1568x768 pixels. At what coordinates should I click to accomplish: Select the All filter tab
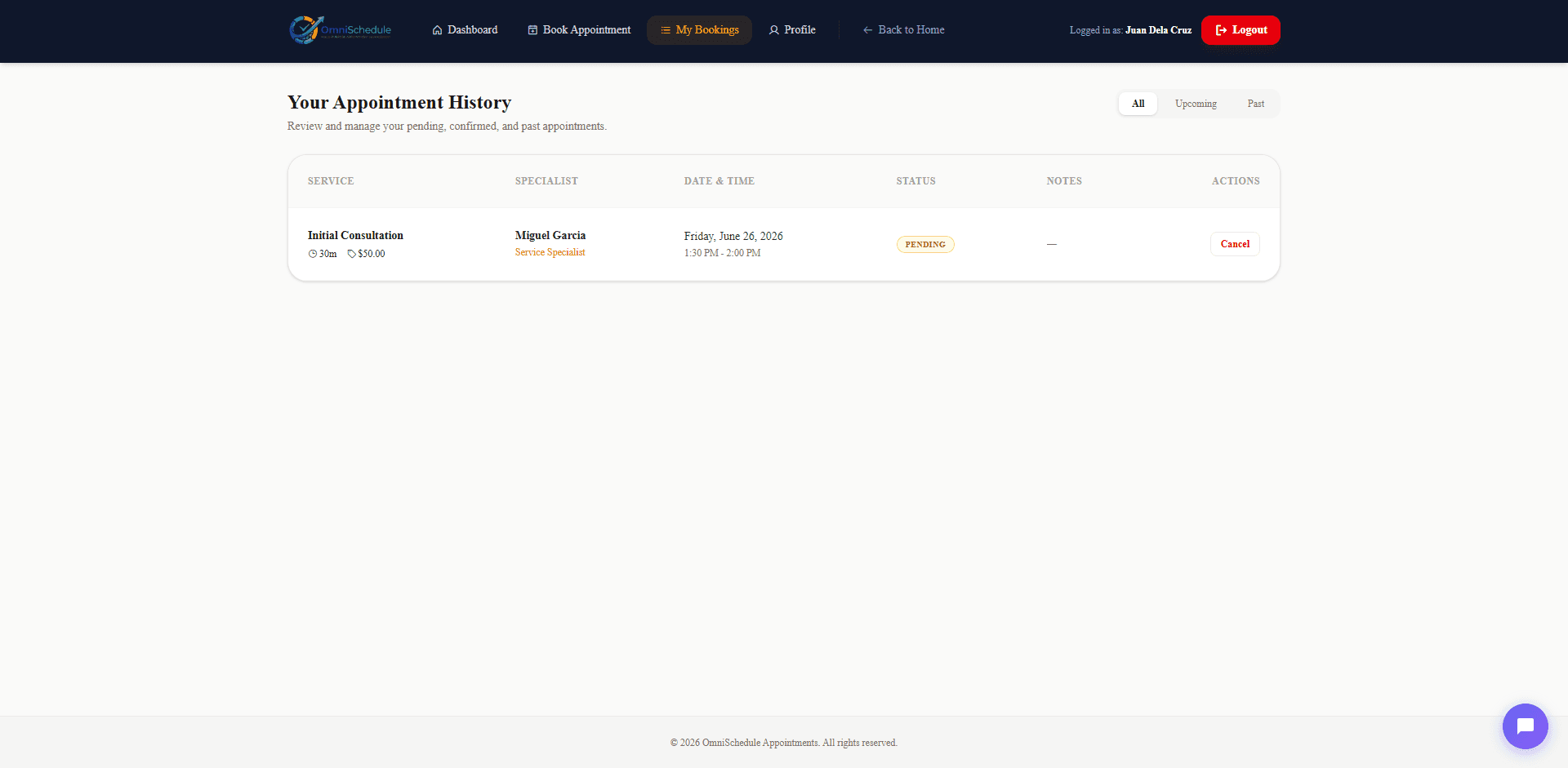[1138, 104]
